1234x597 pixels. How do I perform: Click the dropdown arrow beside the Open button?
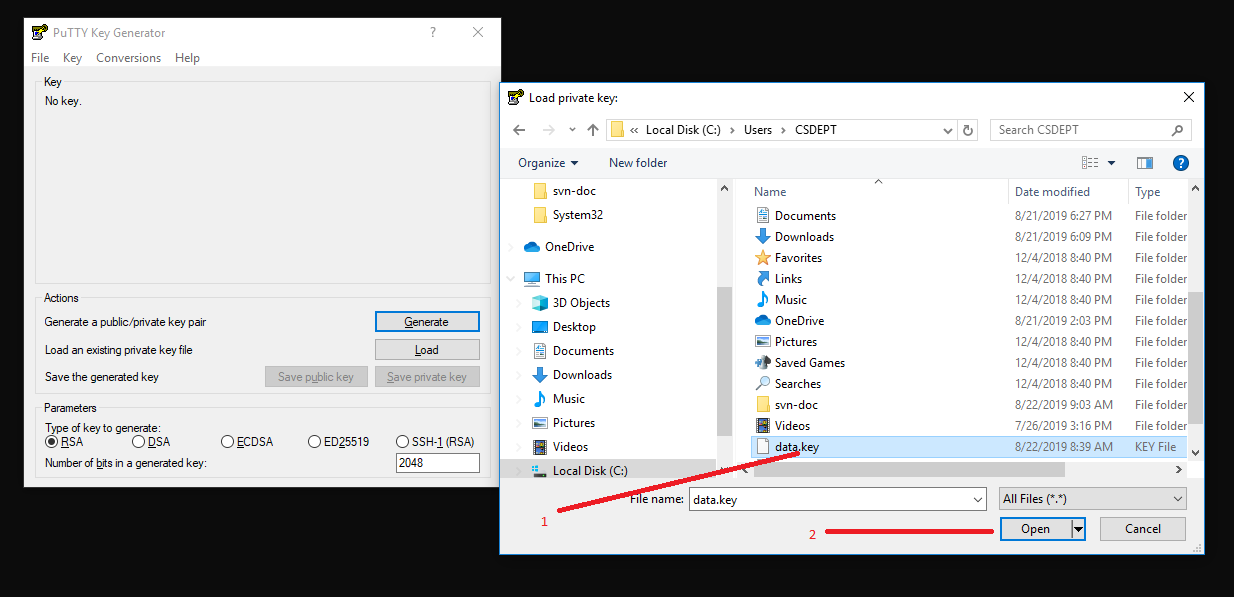[x=1078, y=529]
